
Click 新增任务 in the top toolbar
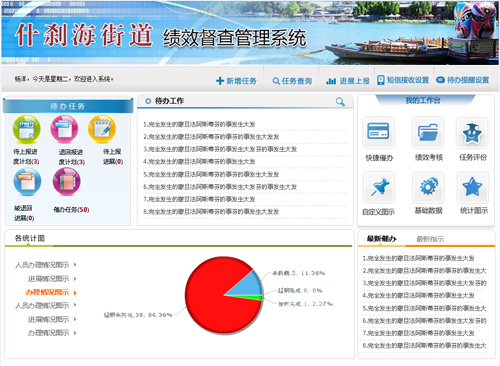[x=236, y=81]
